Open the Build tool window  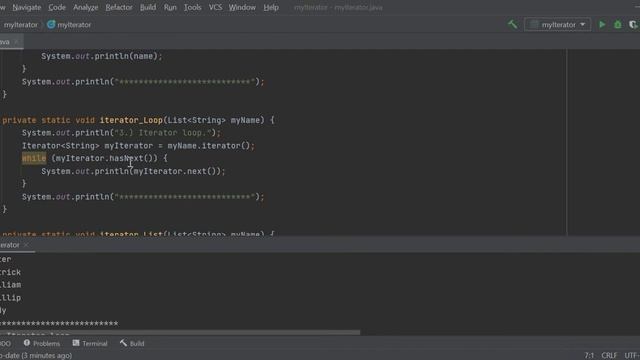pyautogui.click(x=132, y=344)
